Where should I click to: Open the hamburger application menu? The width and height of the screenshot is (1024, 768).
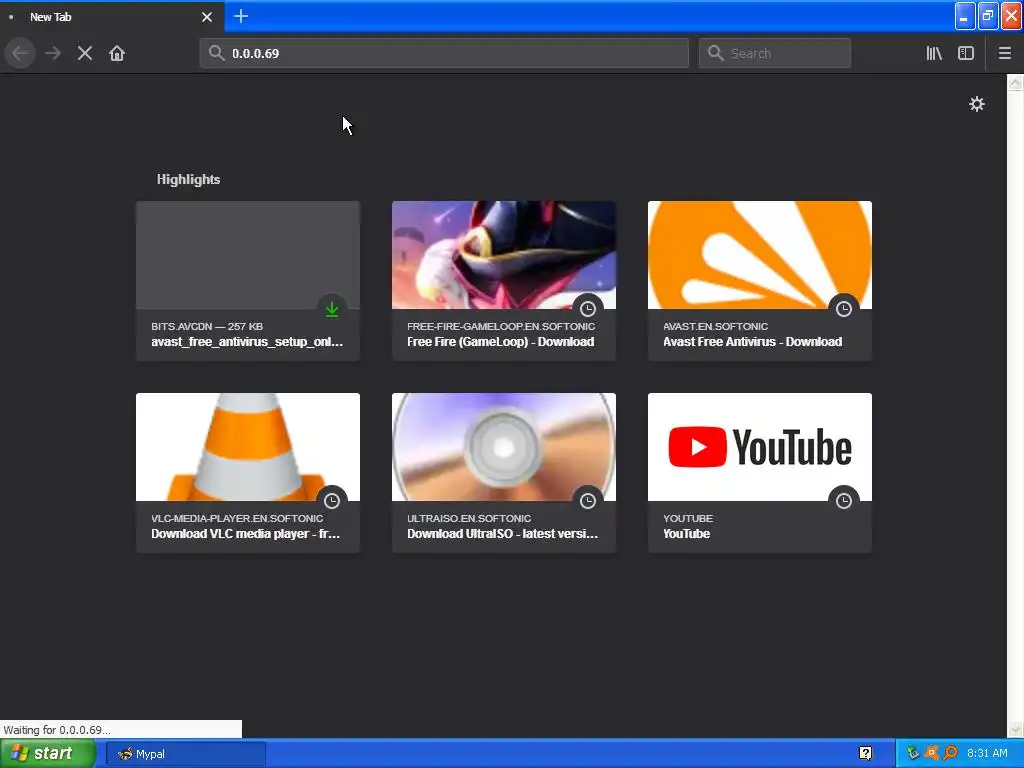(x=1004, y=54)
